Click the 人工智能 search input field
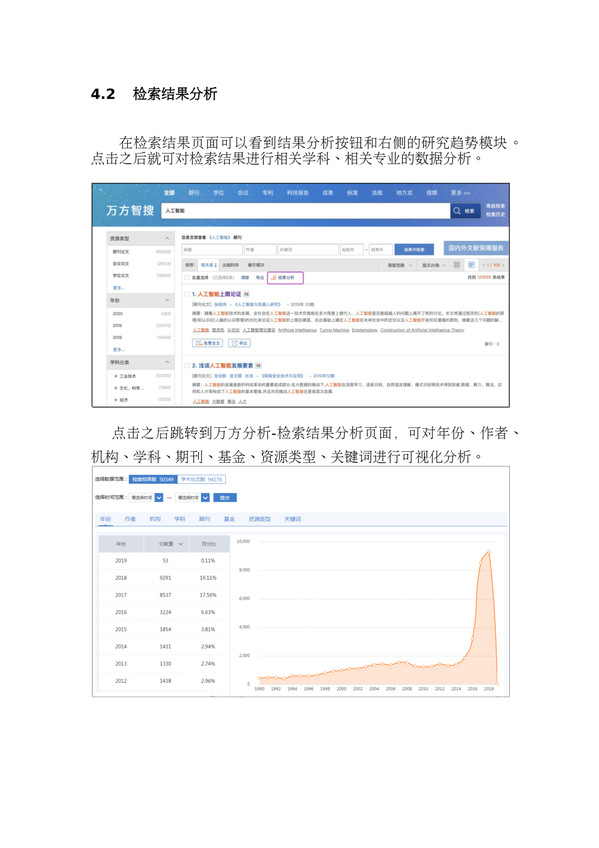This screenshot has height=848, width=599. click(x=305, y=211)
